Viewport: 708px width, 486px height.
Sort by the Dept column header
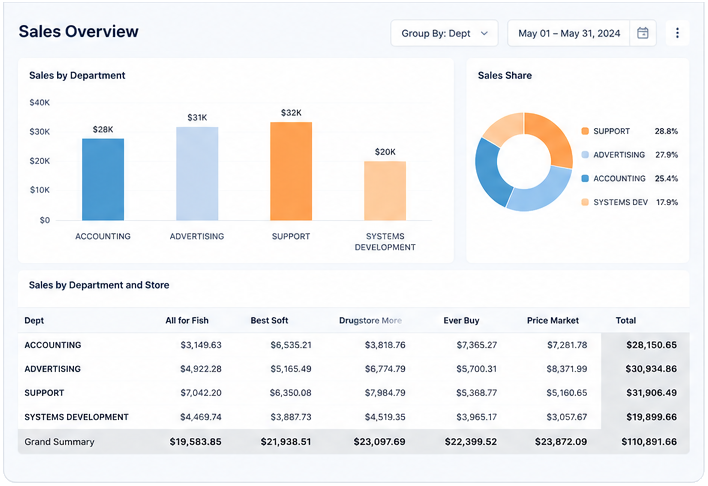34,320
